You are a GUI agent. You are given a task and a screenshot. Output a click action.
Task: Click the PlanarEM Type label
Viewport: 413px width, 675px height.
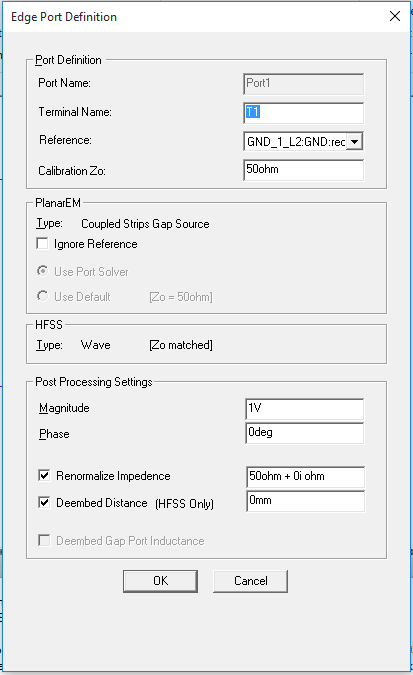point(49,223)
